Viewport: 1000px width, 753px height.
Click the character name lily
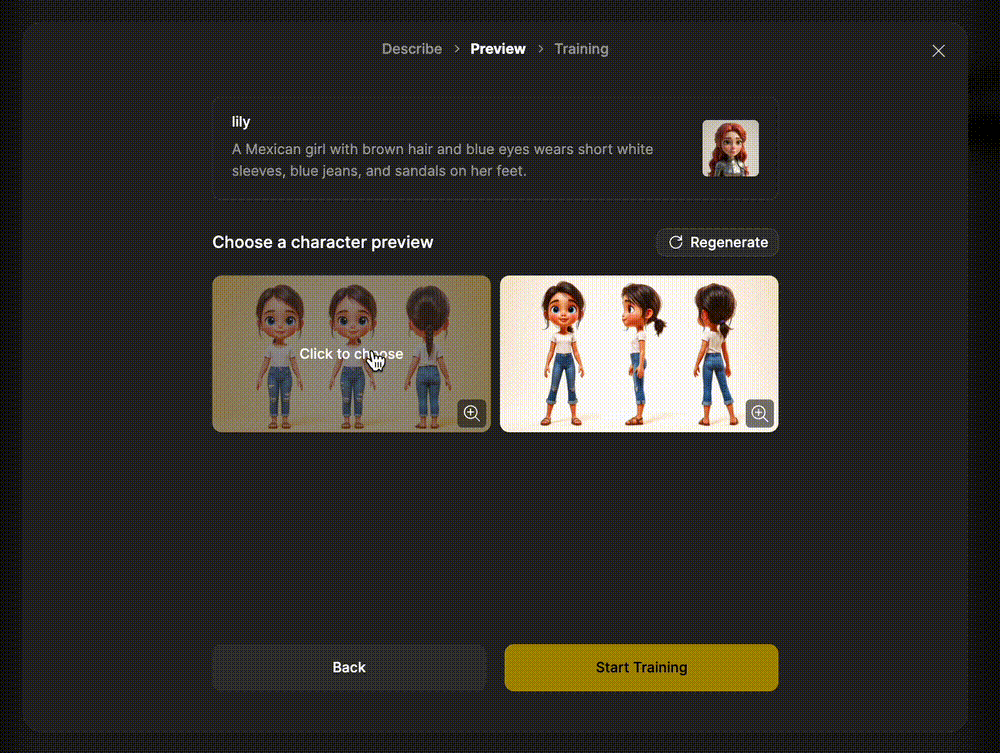[x=241, y=122]
